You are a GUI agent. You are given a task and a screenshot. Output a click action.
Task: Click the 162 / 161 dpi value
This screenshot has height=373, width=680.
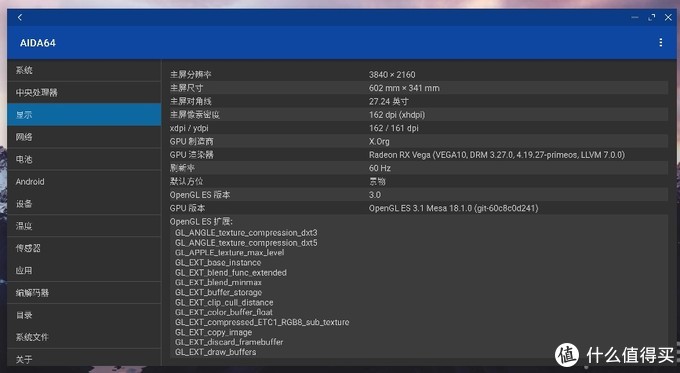tap(394, 128)
